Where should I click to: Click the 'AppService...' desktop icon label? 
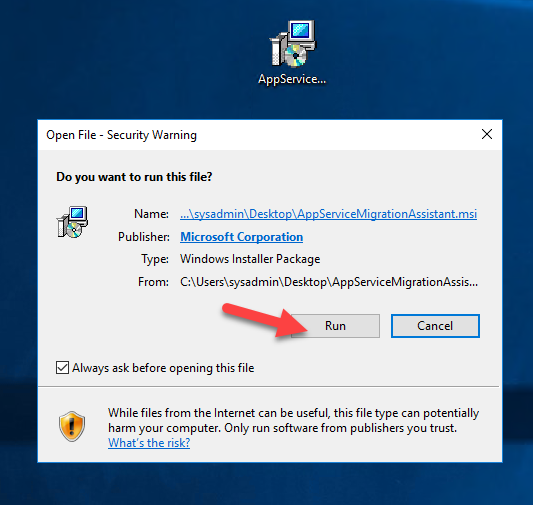292,79
